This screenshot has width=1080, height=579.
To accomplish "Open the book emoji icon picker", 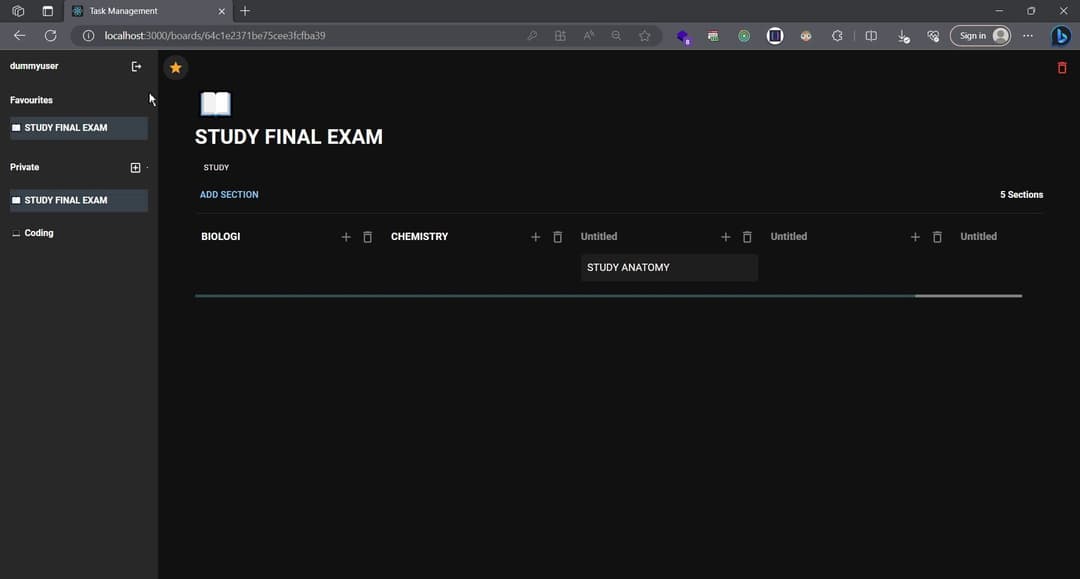I will tap(215, 104).
